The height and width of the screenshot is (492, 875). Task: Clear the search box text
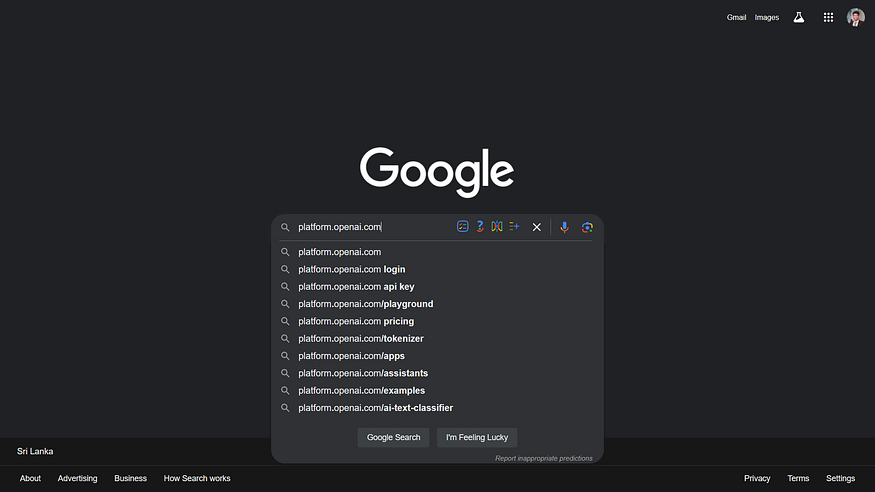[x=536, y=227]
